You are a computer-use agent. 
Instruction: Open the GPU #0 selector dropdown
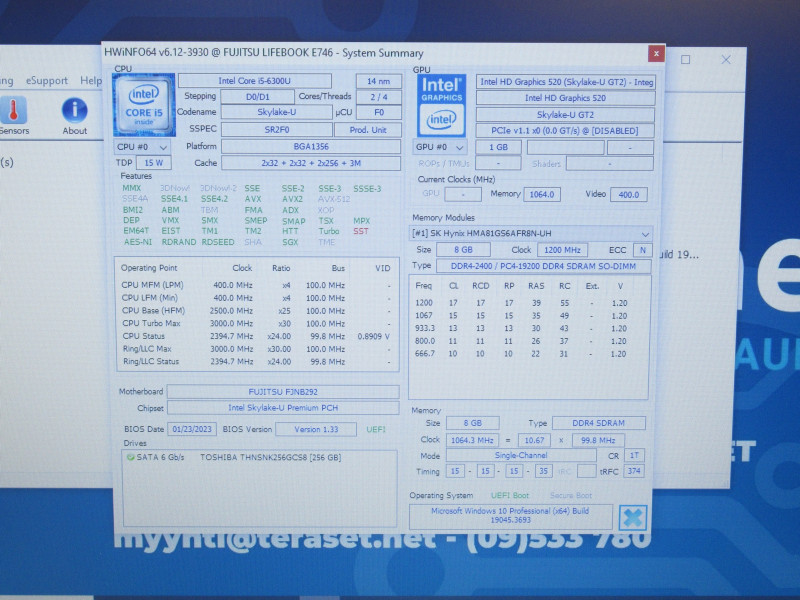439,147
